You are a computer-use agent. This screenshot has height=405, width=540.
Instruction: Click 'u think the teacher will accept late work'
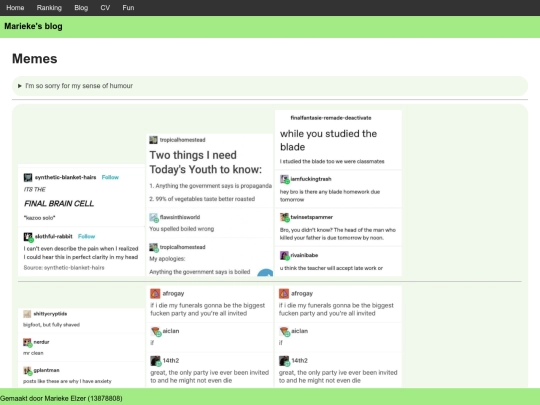pyautogui.click(x=331, y=268)
